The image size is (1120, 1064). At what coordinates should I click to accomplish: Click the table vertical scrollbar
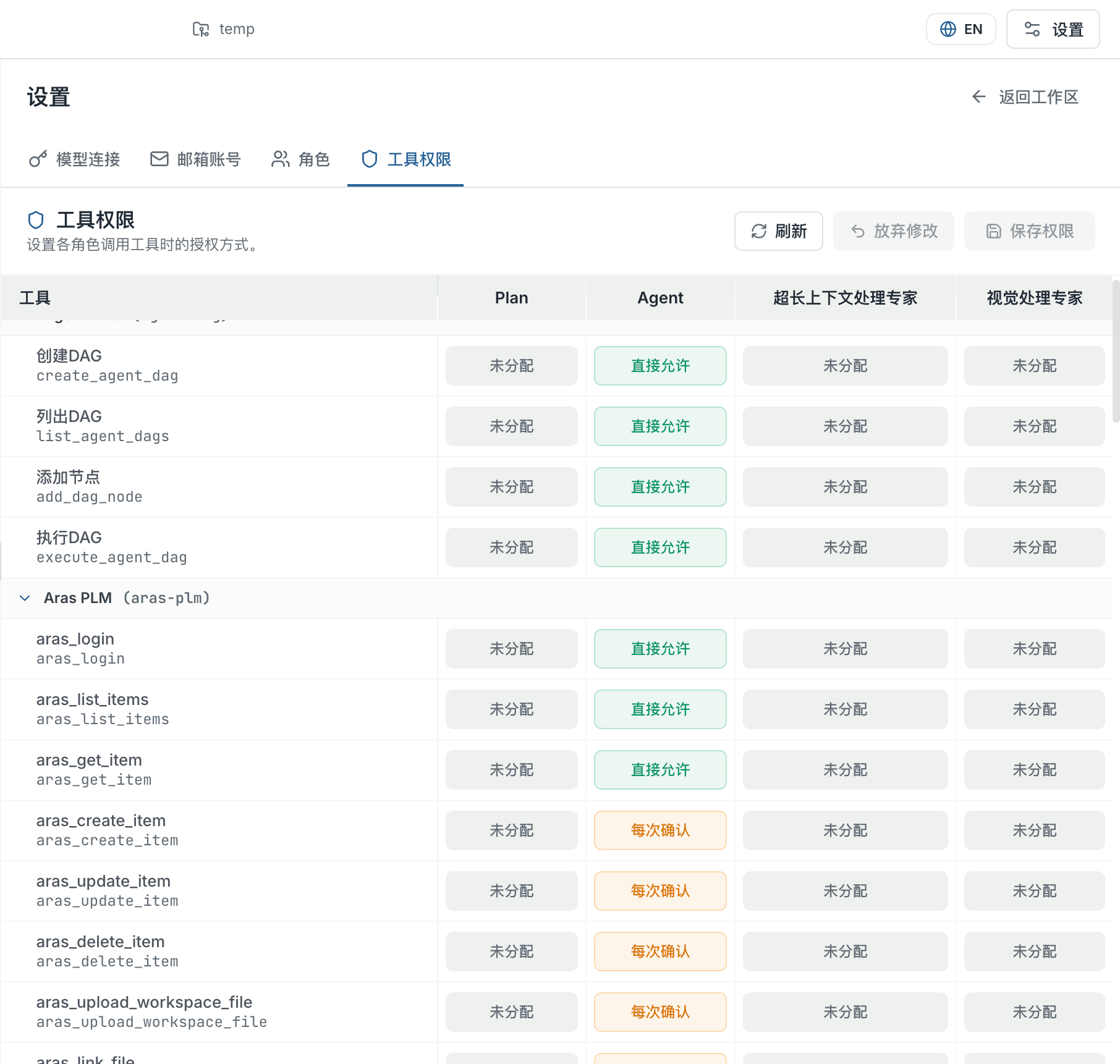(1116, 351)
